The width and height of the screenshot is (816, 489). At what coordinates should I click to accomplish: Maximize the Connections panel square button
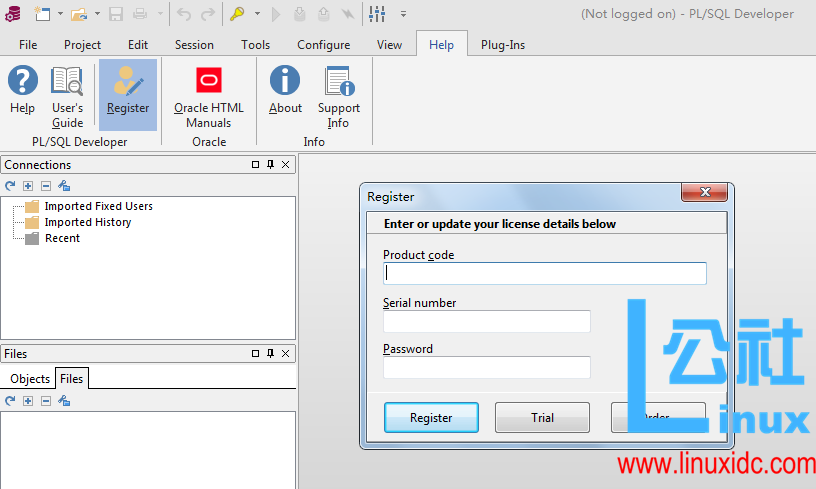coord(255,165)
